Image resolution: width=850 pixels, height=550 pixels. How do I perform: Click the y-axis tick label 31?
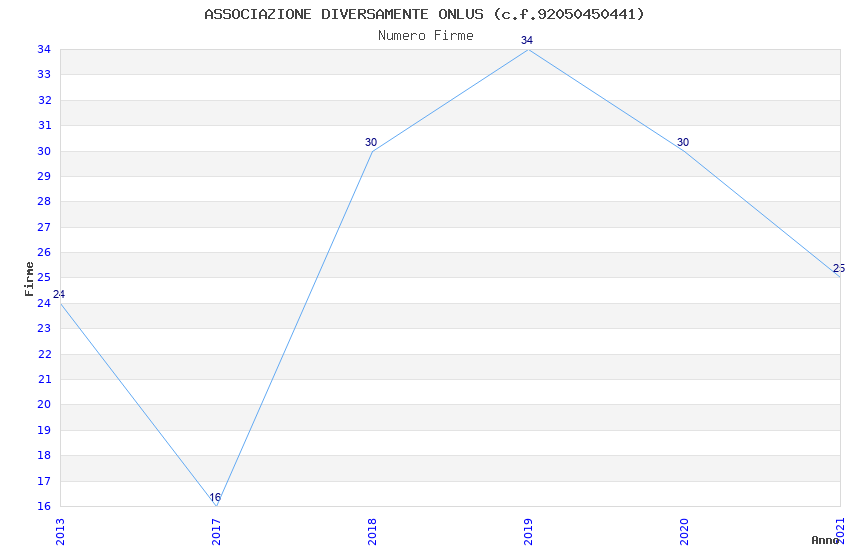(44, 125)
